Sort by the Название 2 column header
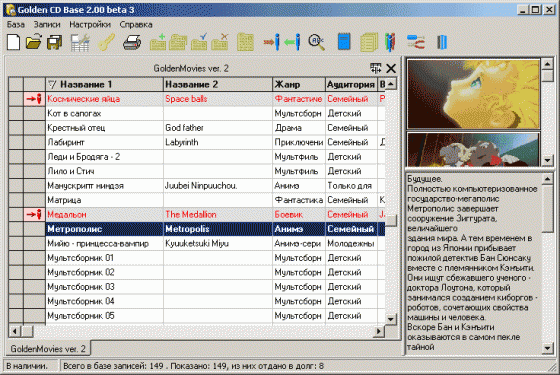Viewport: 560px width, 375px height. tap(218, 84)
